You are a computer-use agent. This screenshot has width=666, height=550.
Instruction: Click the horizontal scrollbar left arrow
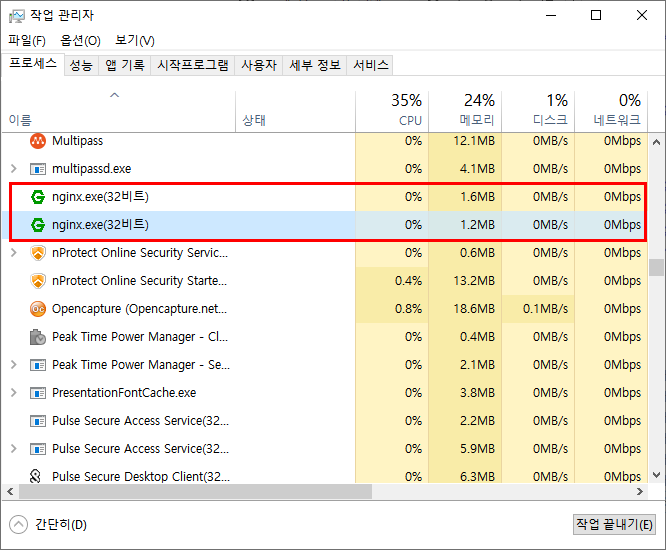tap(10, 492)
